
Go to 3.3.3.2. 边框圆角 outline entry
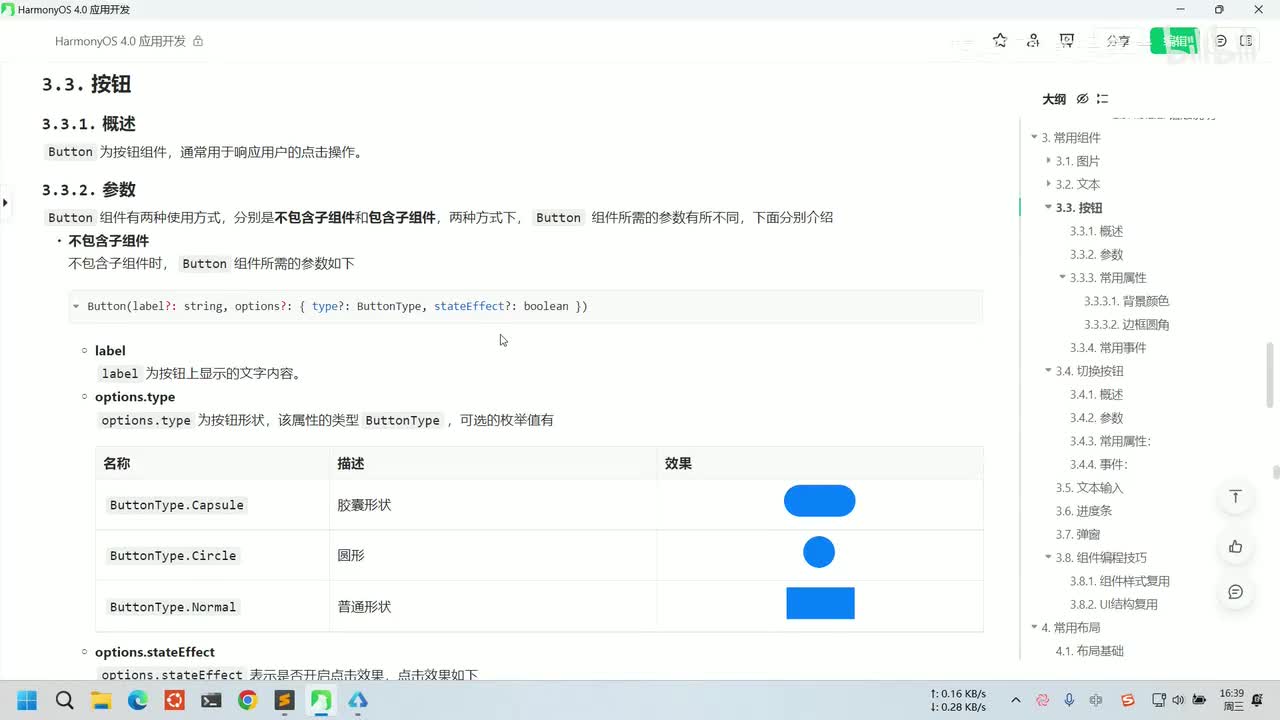click(x=1126, y=324)
